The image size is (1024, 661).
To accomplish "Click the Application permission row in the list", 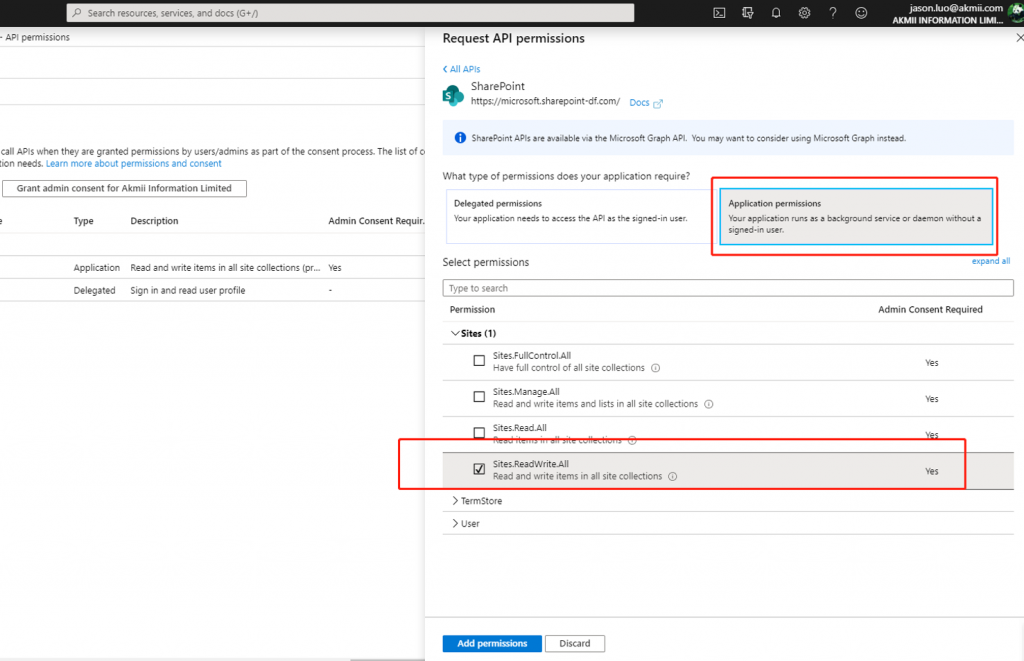I will pos(212,268).
